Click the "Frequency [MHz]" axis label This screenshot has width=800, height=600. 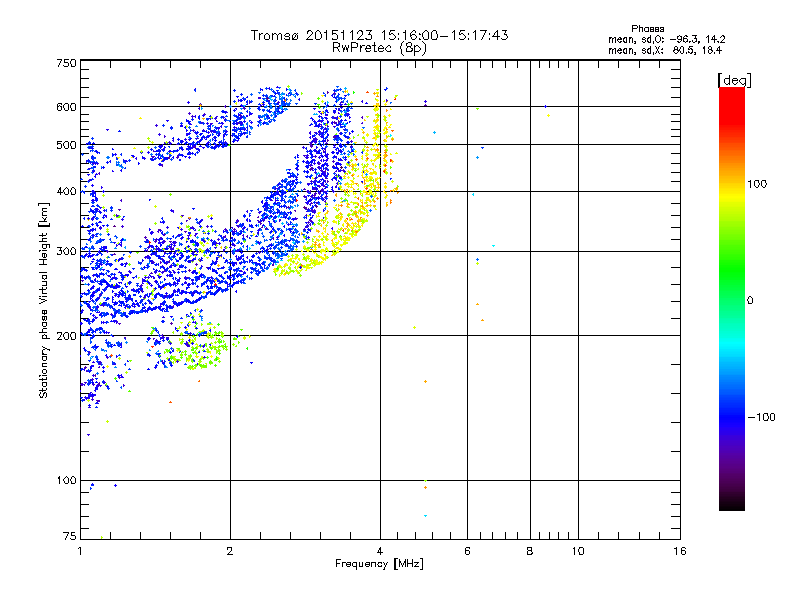tap(379, 564)
